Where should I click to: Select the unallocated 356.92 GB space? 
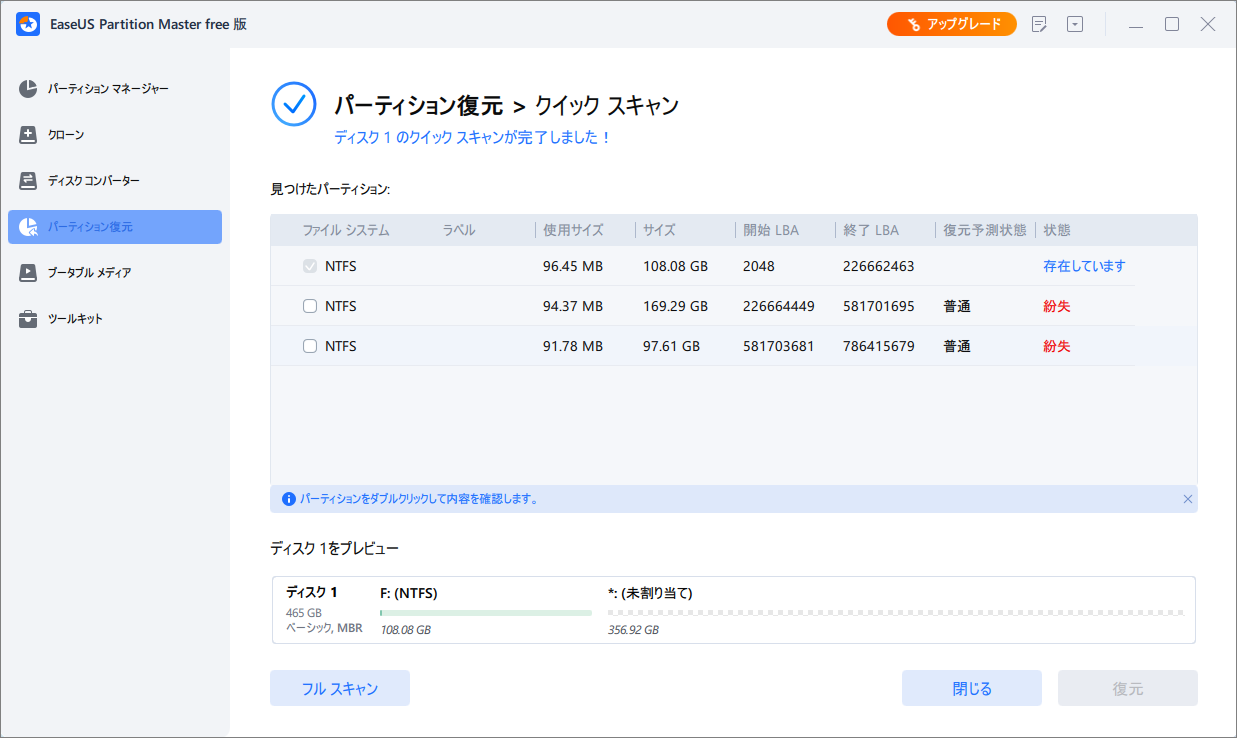coord(895,610)
